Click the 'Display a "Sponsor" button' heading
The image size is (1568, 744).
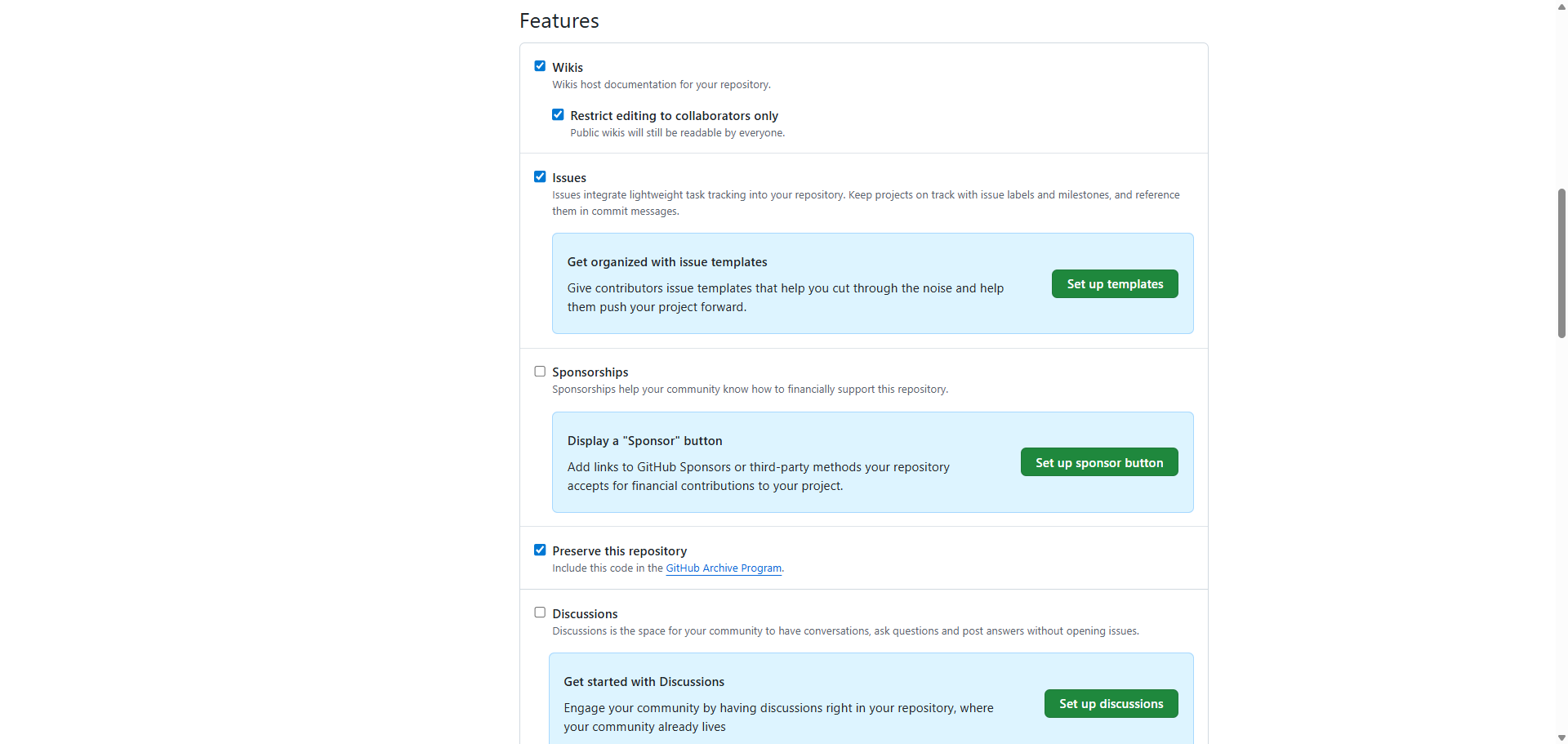(x=644, y=441)
